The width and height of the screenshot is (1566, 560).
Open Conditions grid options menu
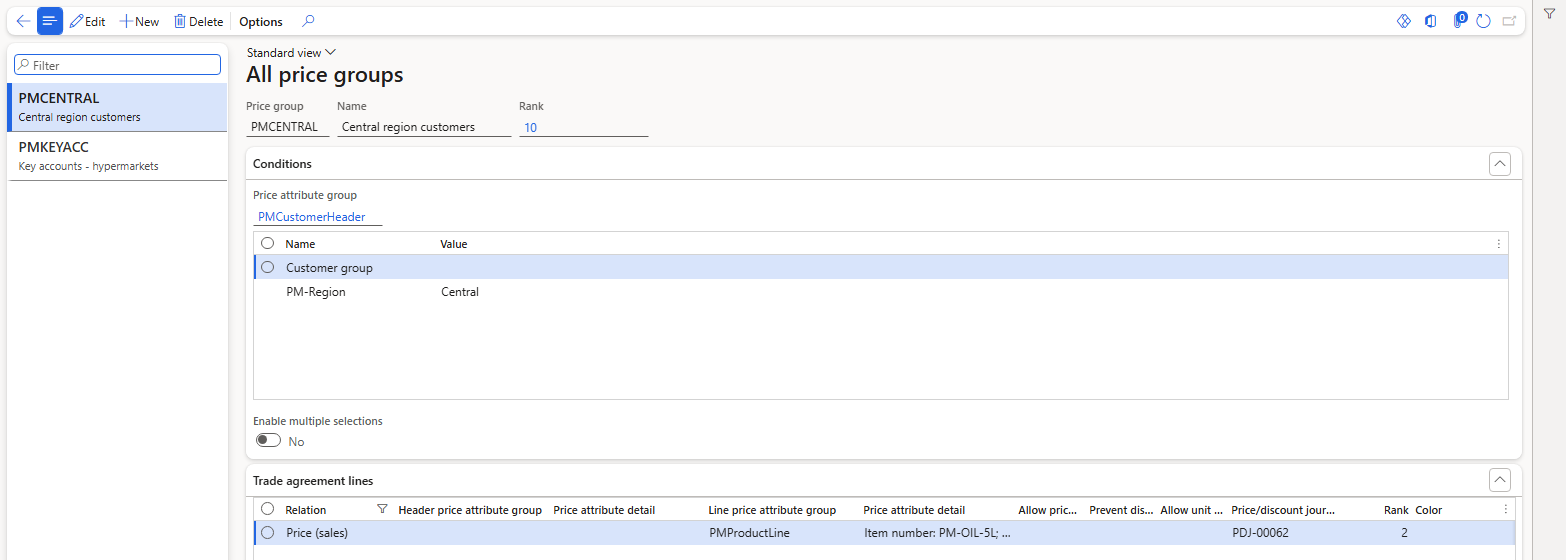[1498, 244]
